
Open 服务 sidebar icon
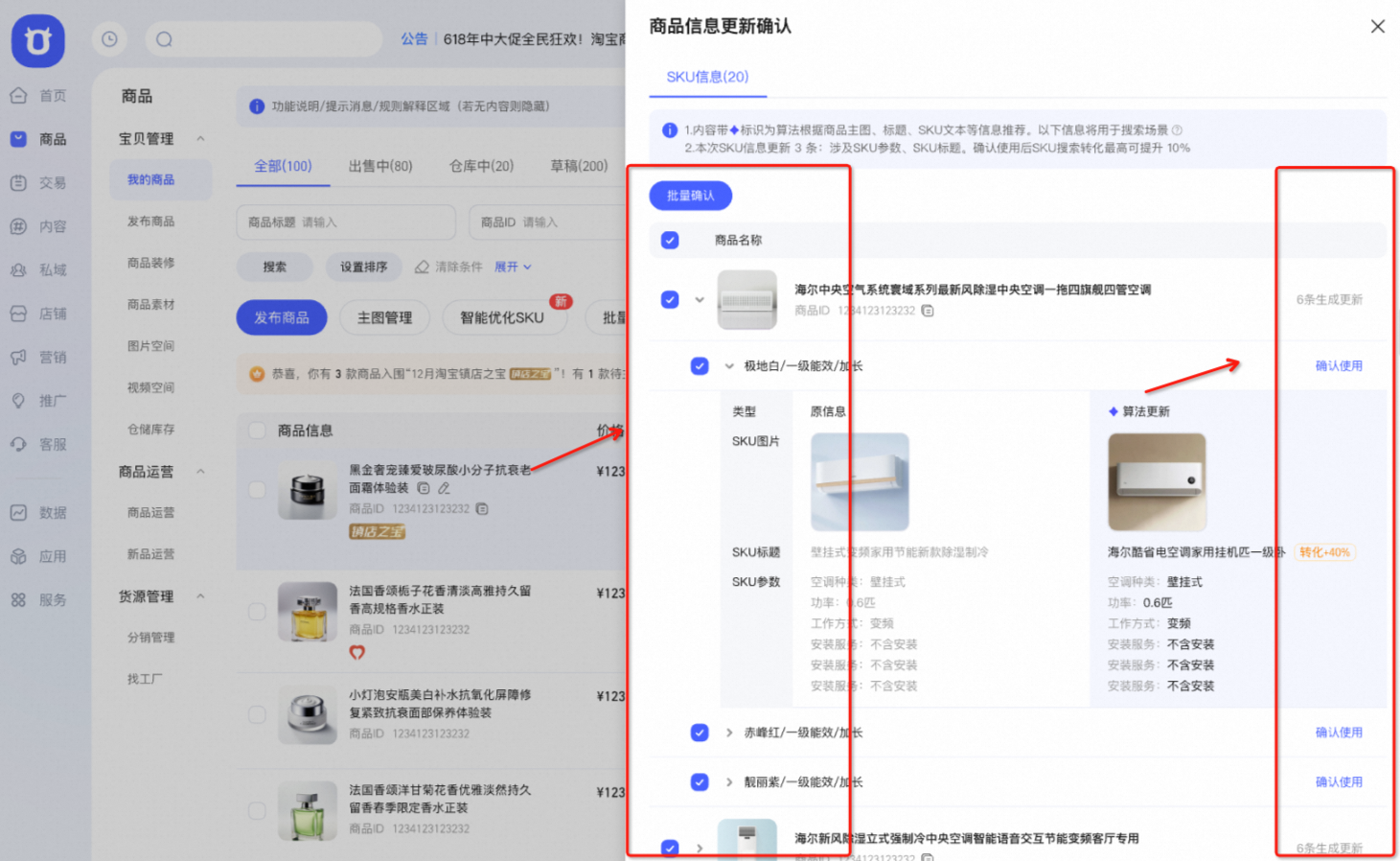[18, 599]
